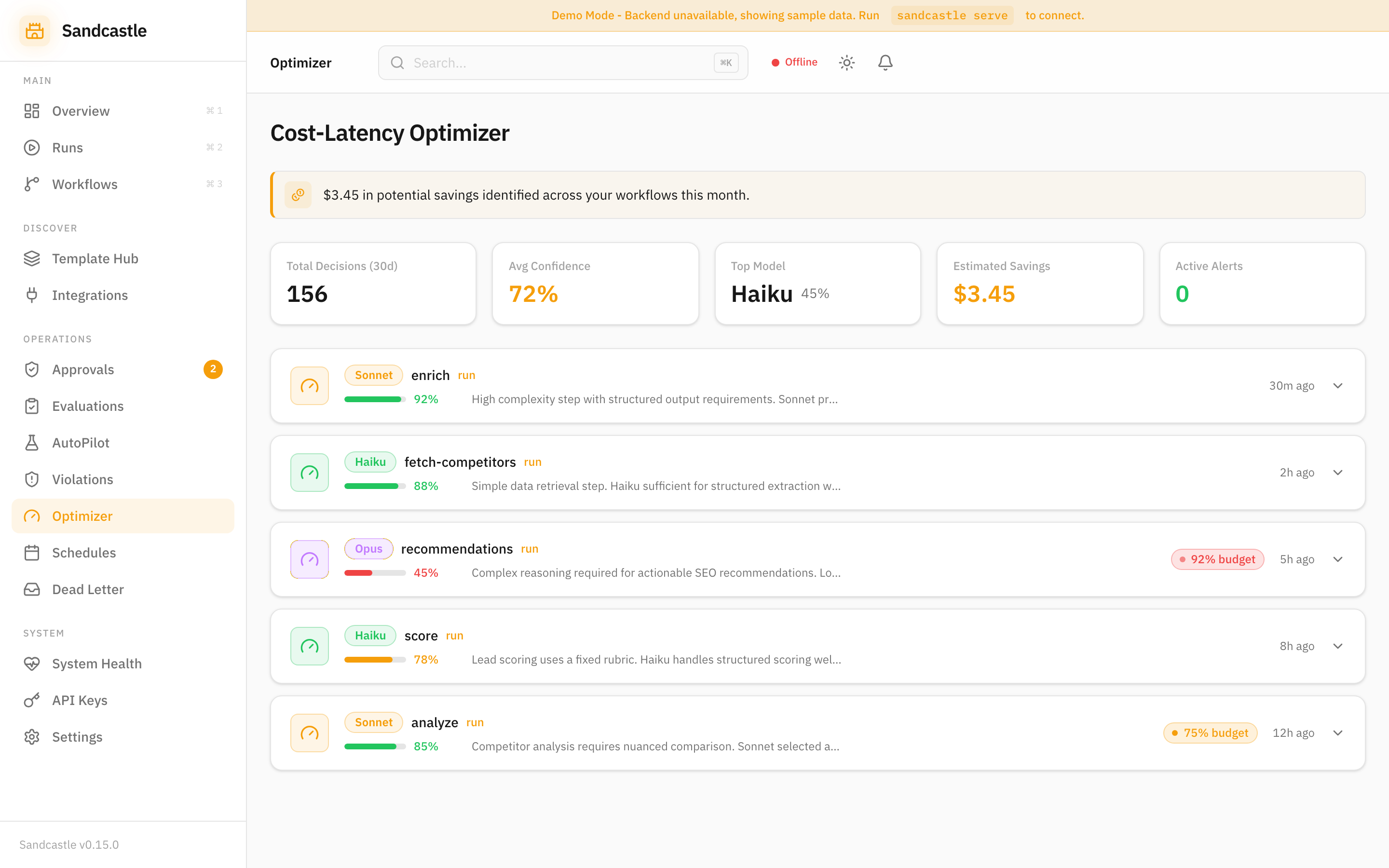Image resolution: width=1389 pixels, height=868 pixels.
Task: View Approvals with pending badge
Action: 82,369
